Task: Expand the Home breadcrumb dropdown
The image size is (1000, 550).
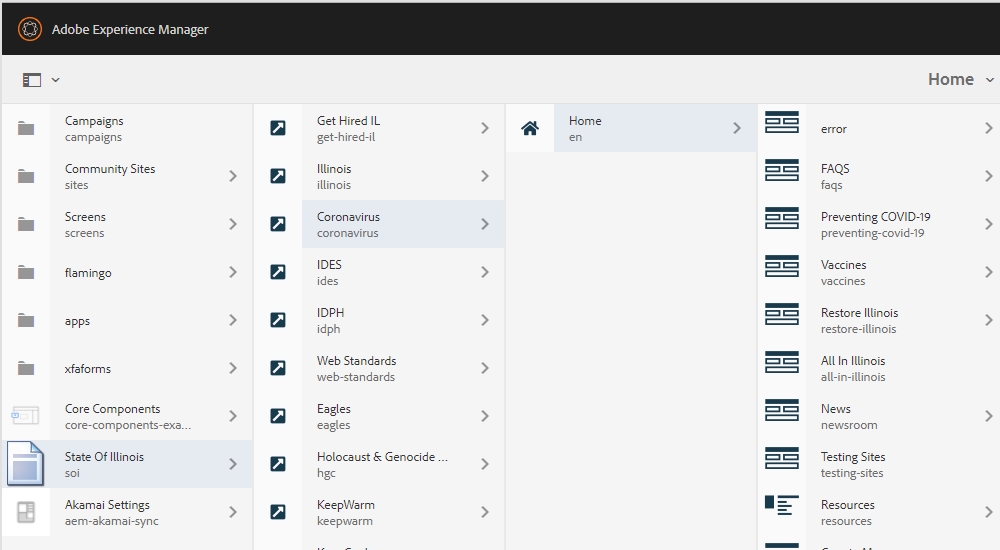Action: [989, 80]
